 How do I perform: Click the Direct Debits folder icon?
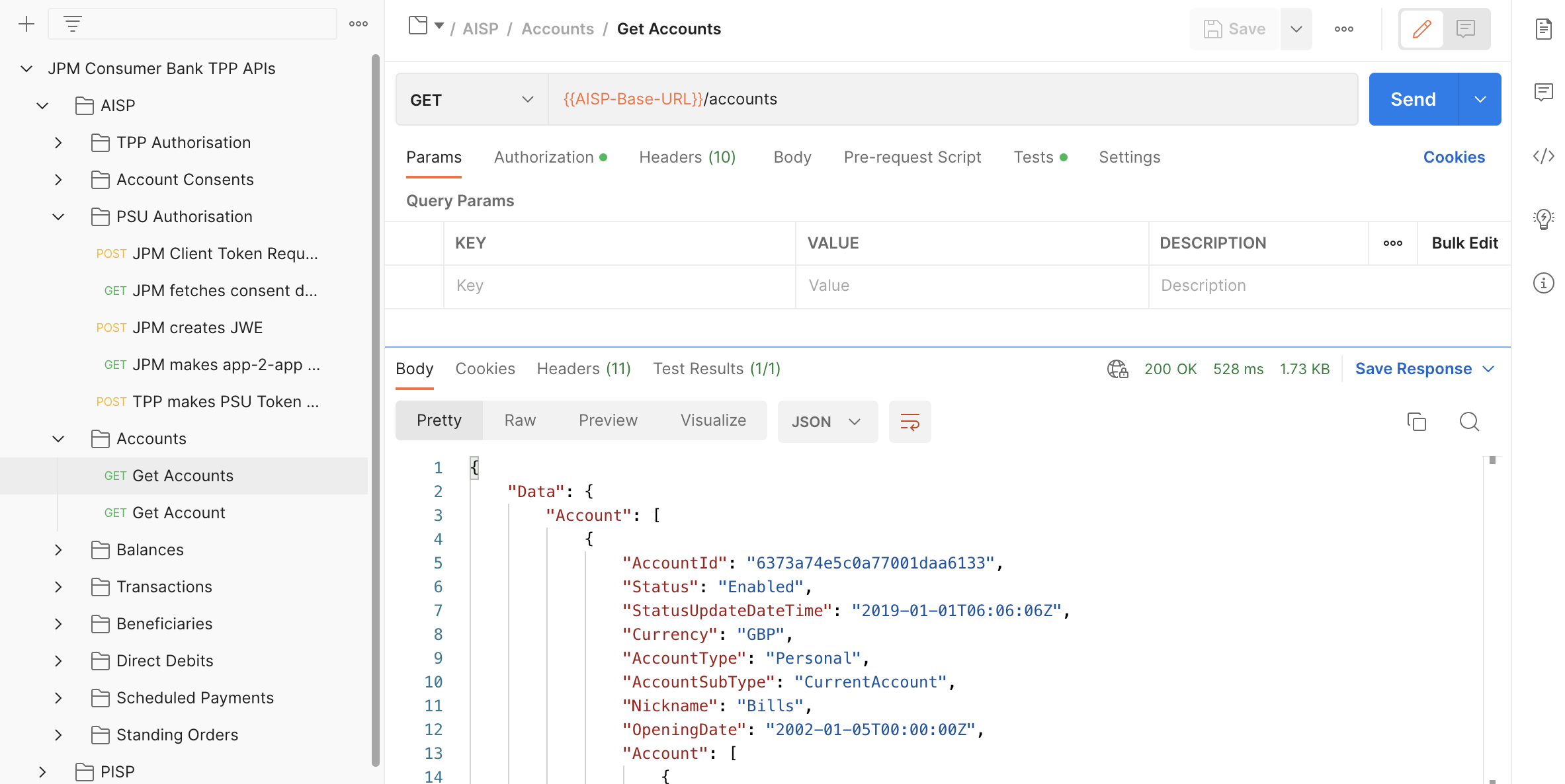coord(100,661)
